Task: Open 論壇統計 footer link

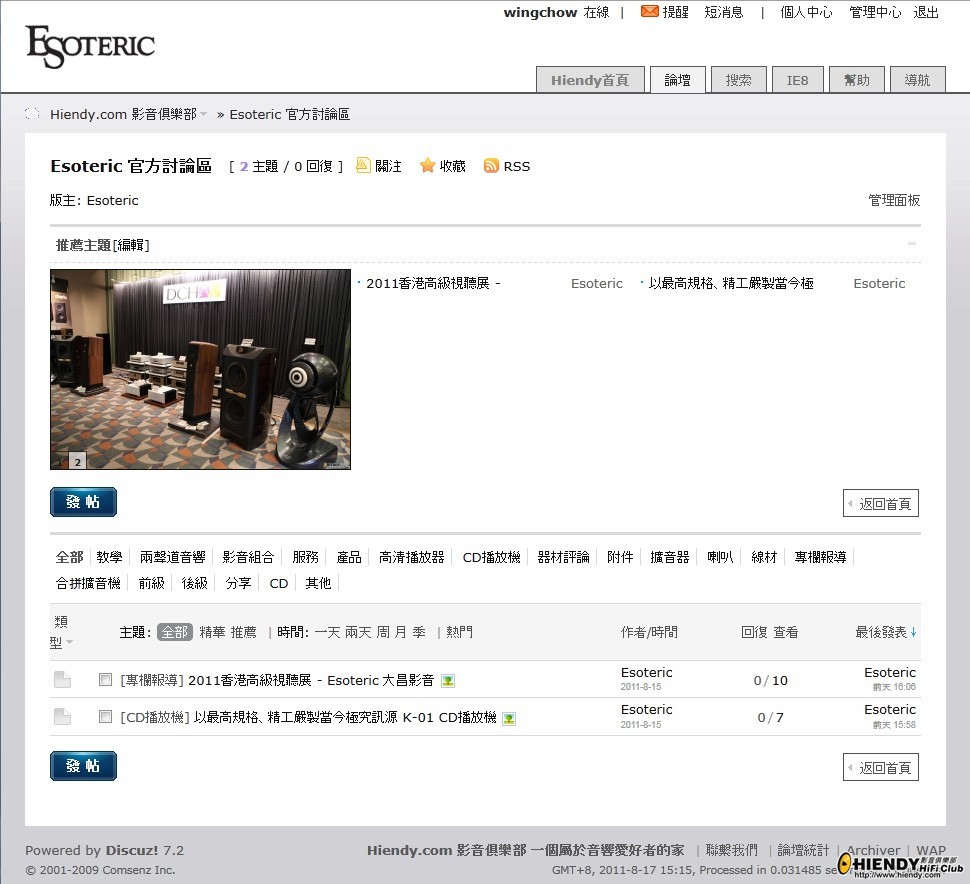Action: 803,850
